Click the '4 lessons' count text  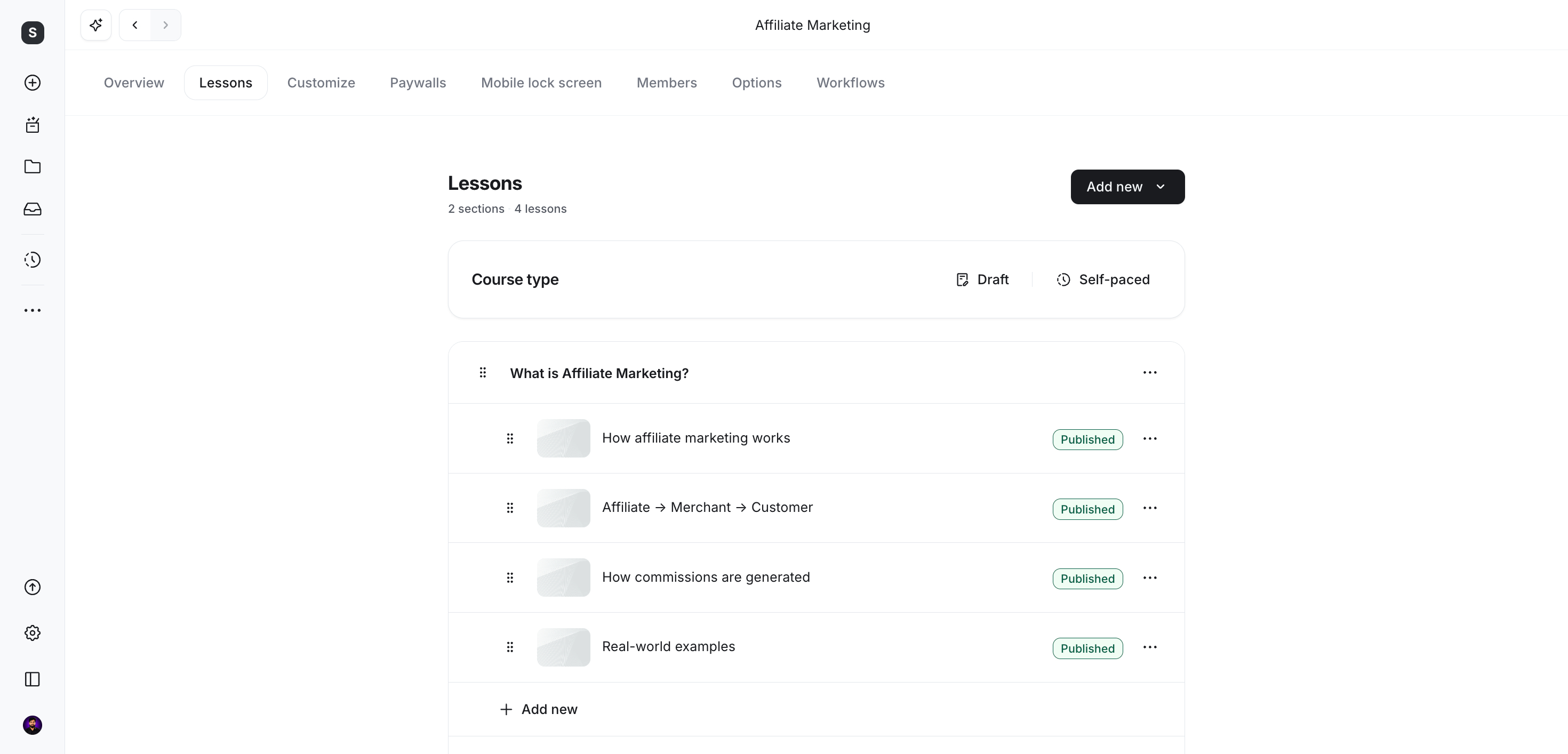tap(540, 208)
